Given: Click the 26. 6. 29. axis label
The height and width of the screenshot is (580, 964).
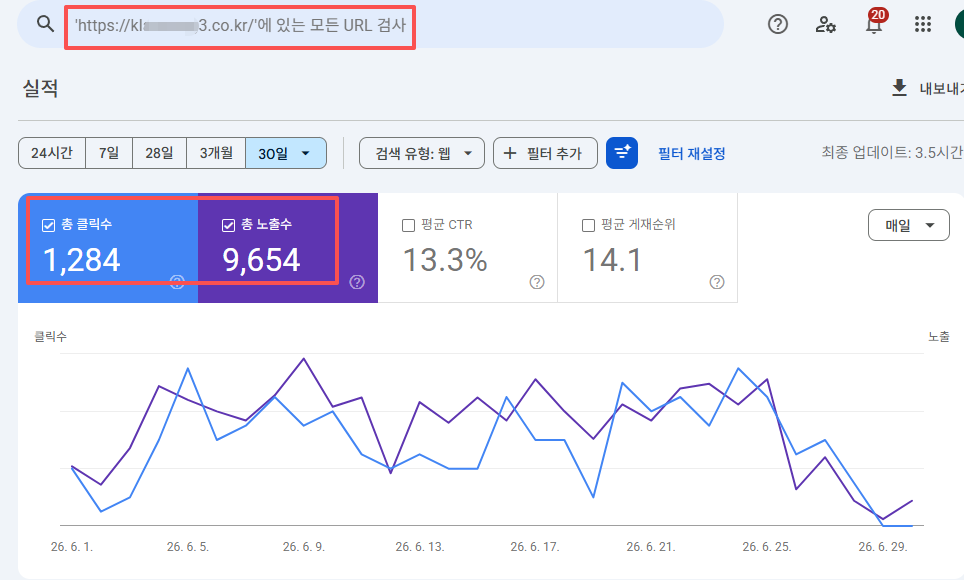Looking at the screenshot, I should (883, 547).
